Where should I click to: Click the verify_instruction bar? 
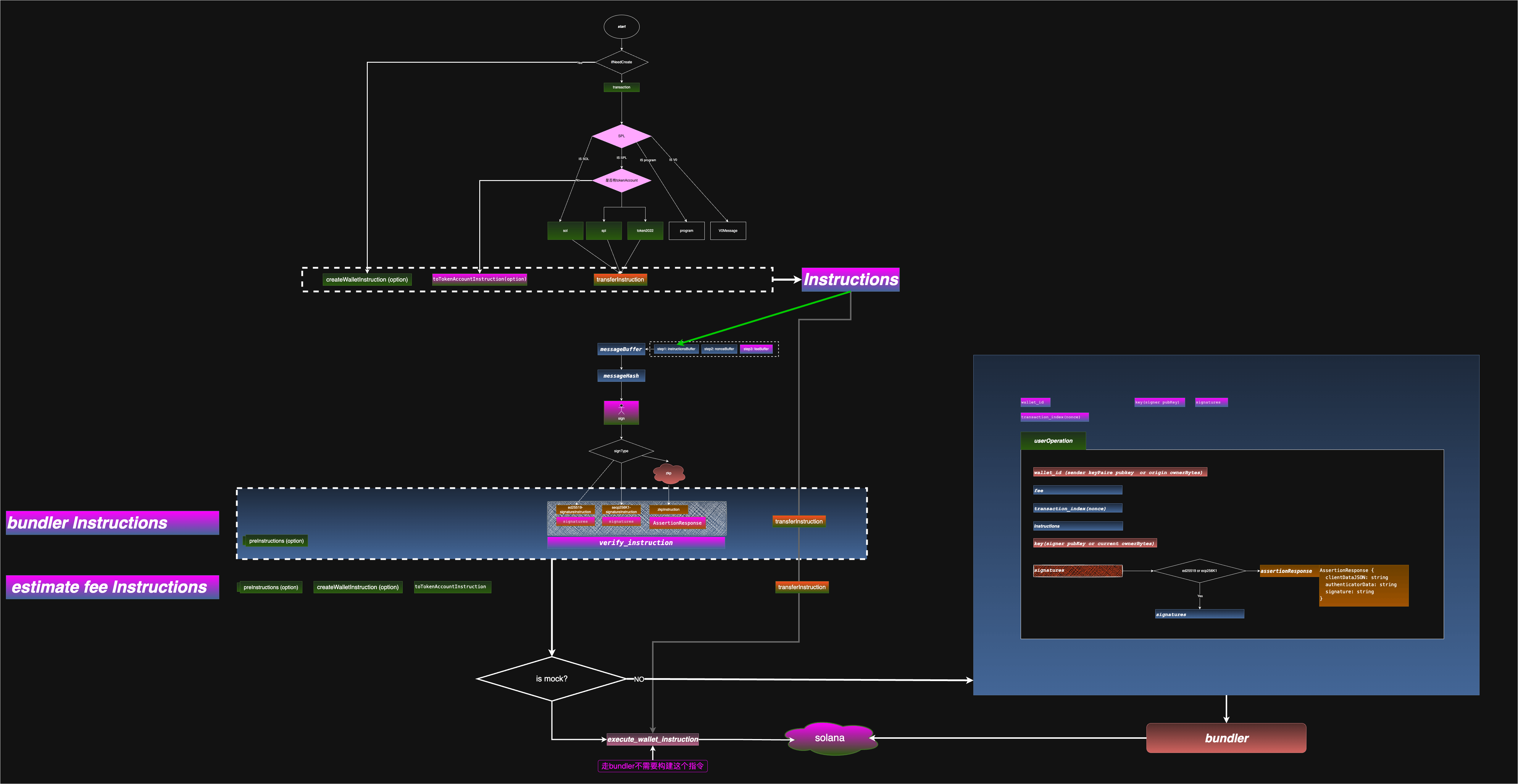pyautogui.click(x=636, y=542)
